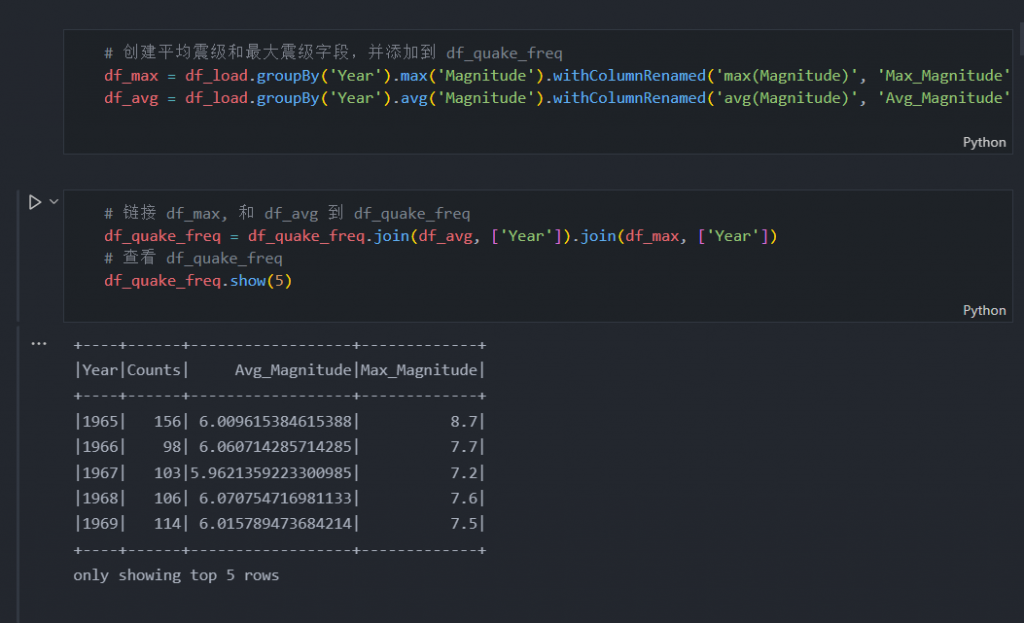This screenshot has width=1024, height=623.
Task: Click the average value 6.070754716981133
Action: point(275,498)
